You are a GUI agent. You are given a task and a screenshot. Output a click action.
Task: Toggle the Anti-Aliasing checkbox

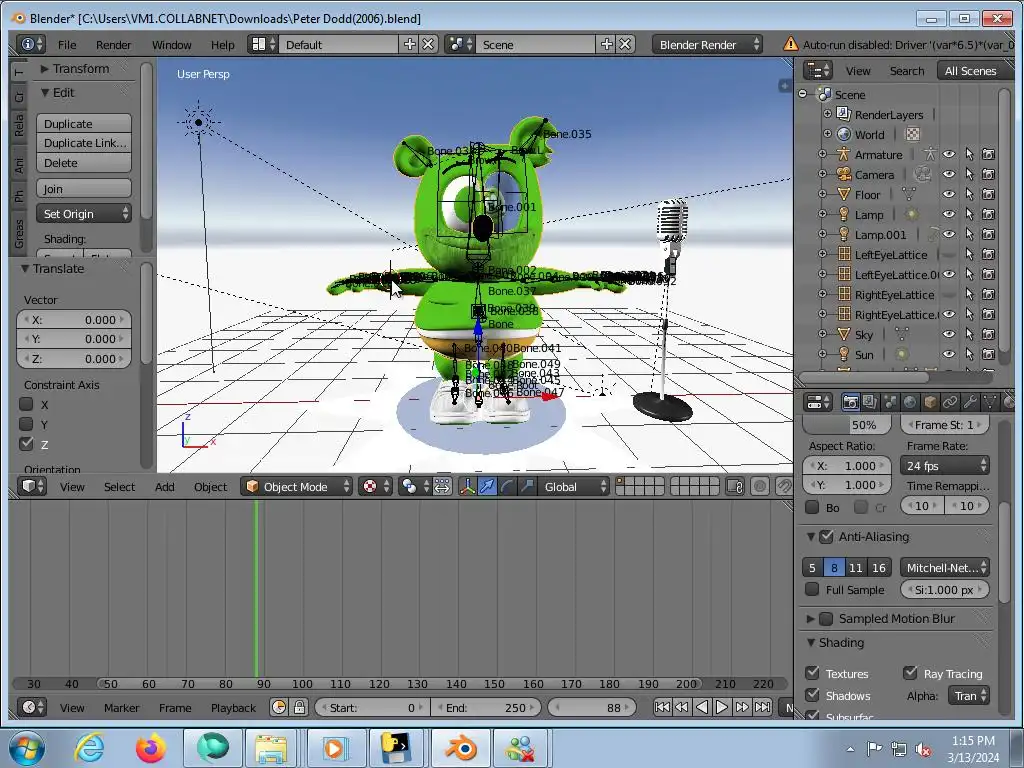point(827,536)
